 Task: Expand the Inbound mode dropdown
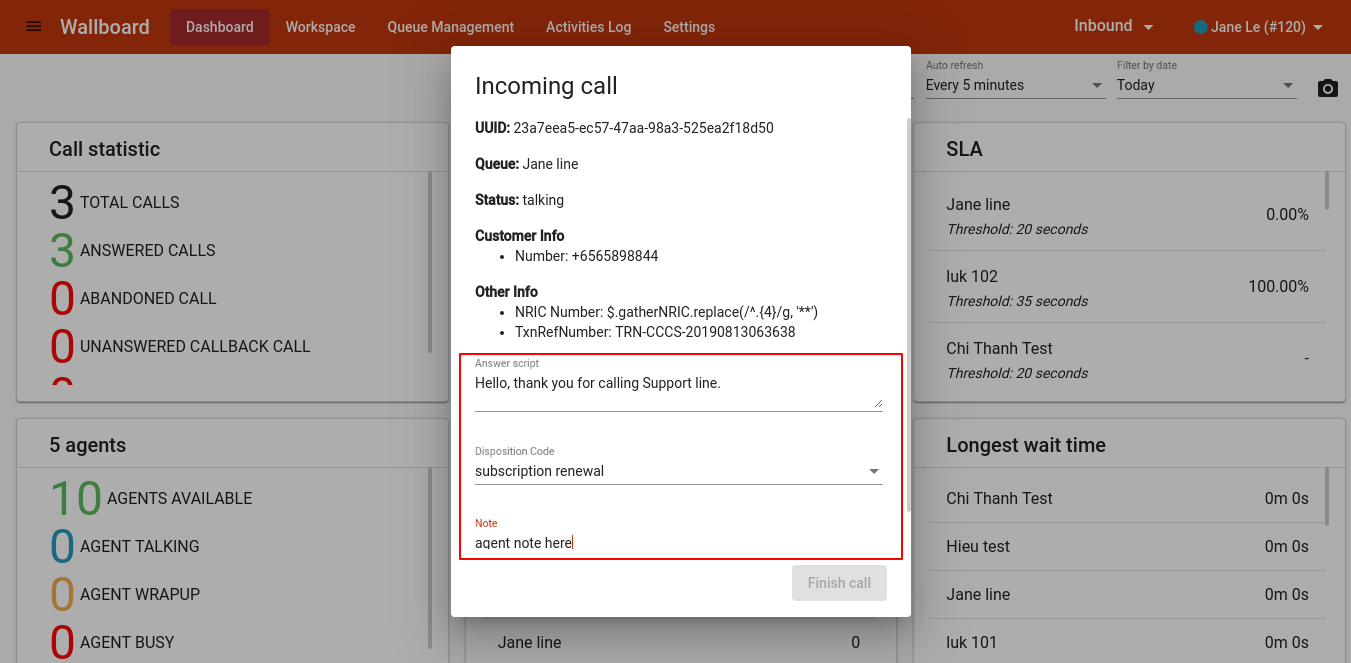(x=1113, y=26)
